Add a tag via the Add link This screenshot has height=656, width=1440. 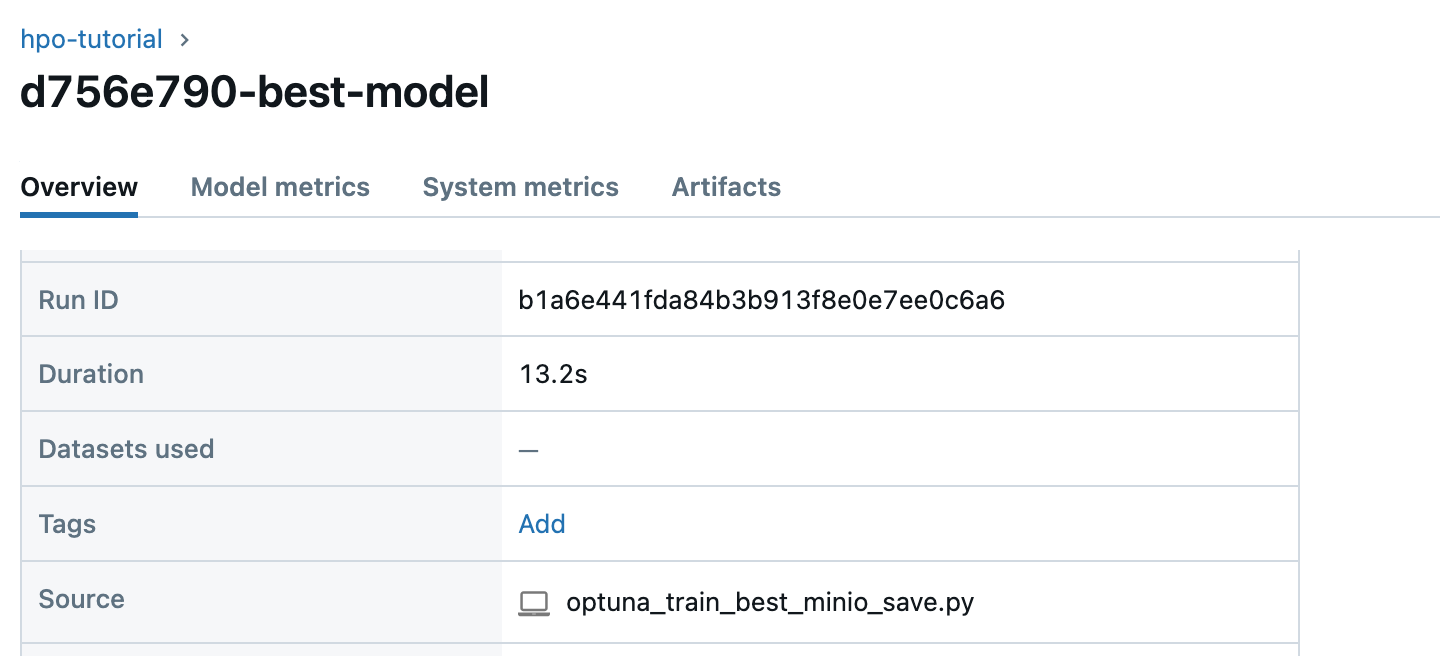pyautogui.click(x=542, y=524)
